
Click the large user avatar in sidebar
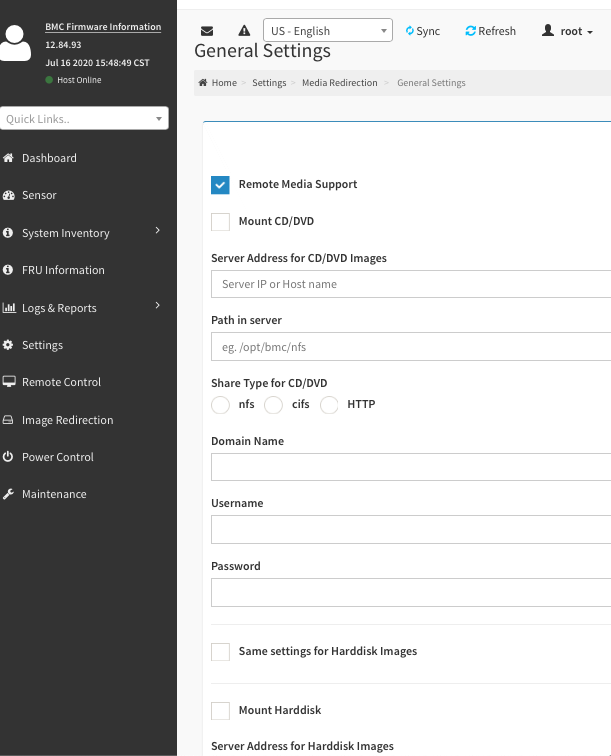coord(15,43)
